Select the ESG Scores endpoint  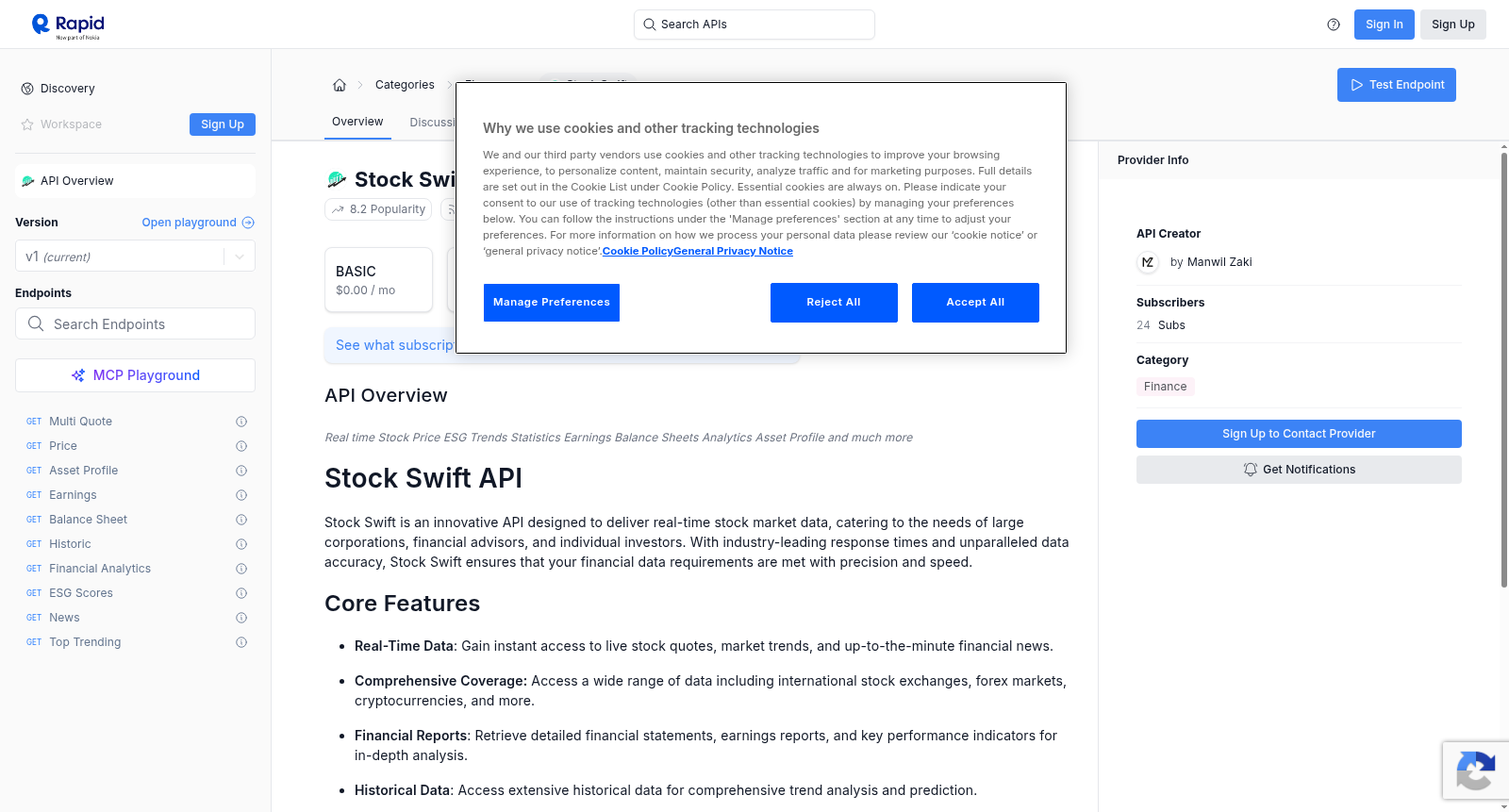click(81, 593)
